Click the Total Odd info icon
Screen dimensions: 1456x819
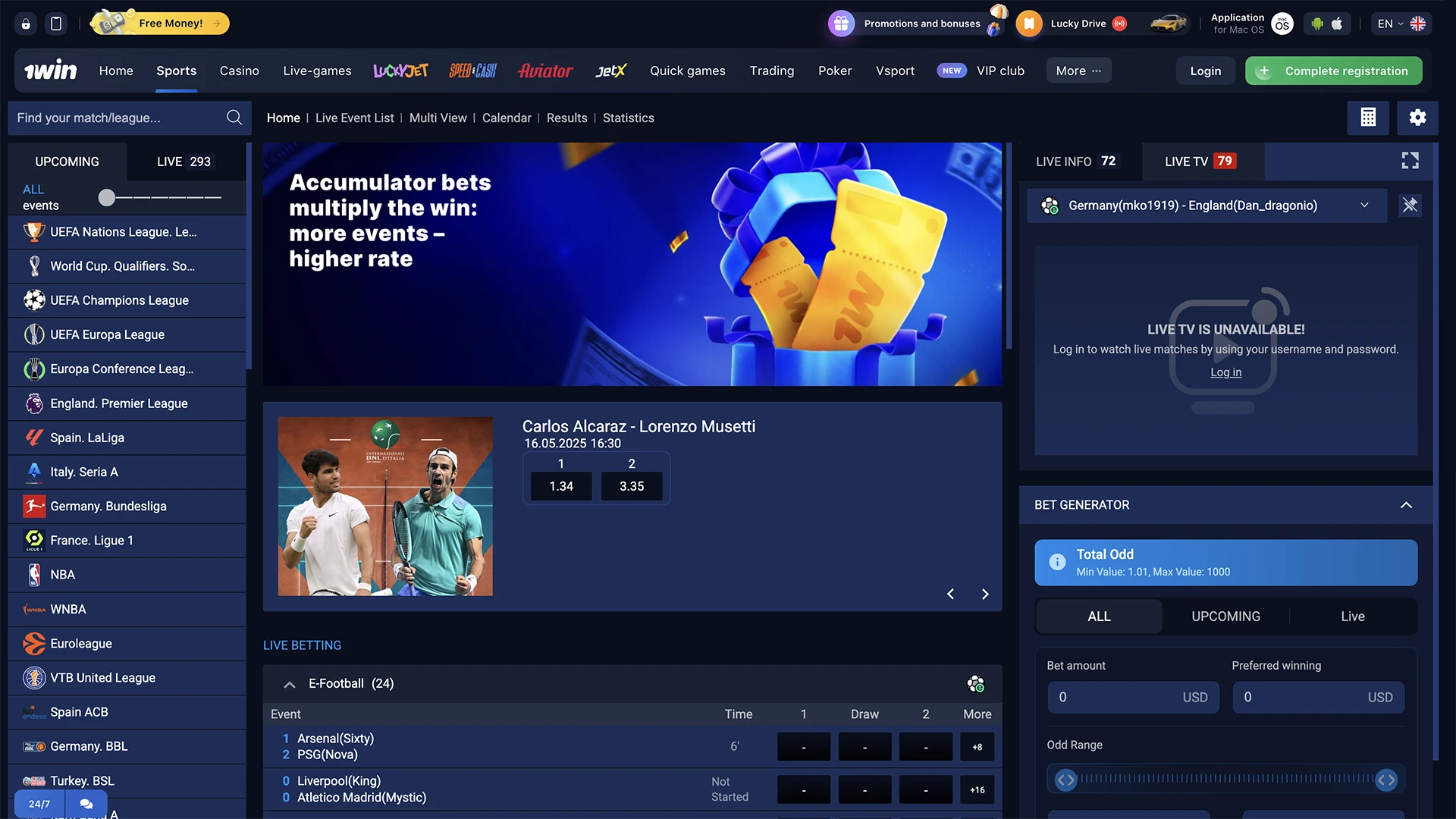point(1057,562)
